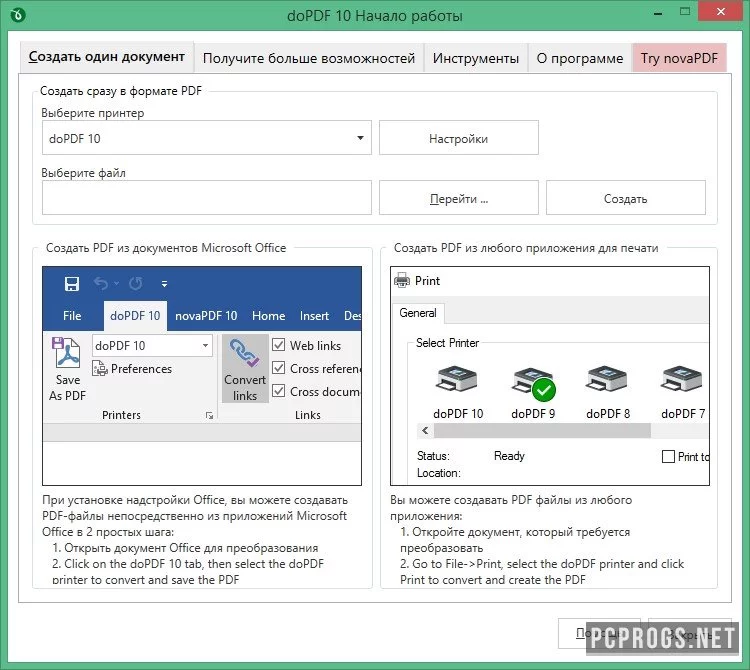
Task: Click the left scroll arrow in printer list
Action: point(425,431)
